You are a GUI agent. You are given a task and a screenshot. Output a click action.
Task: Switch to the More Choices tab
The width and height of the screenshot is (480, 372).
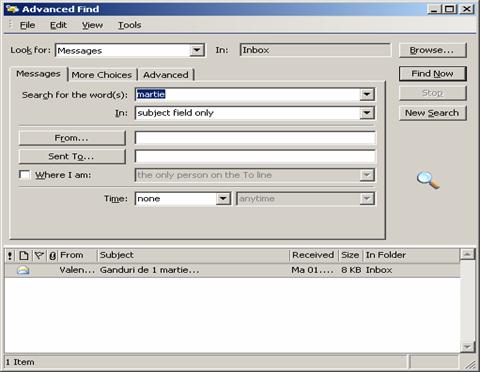click(x=102, y=75)
